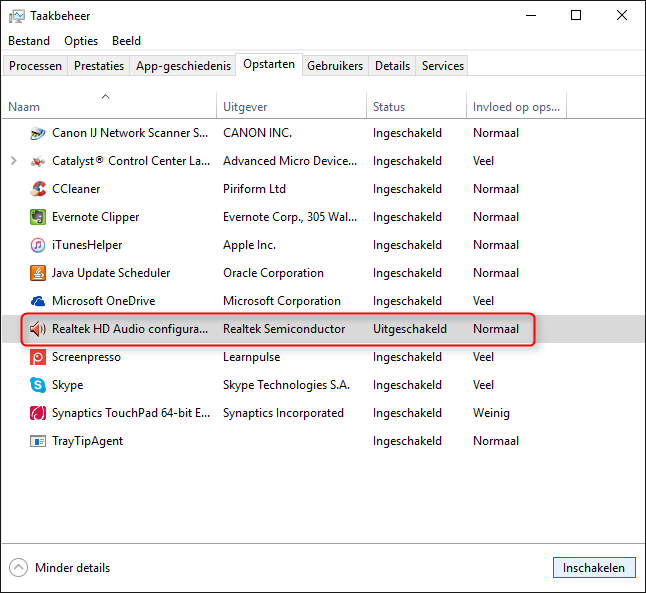Click the Screenpresso red icon
The height and width of the screenshot is (593, 646).
[38, 357]
